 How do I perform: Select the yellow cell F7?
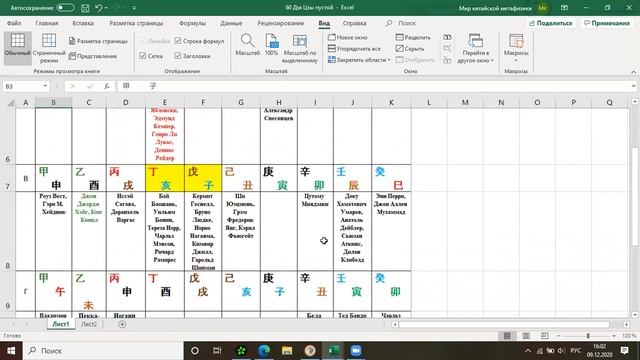pyautogui.click(x=203, y=178)
